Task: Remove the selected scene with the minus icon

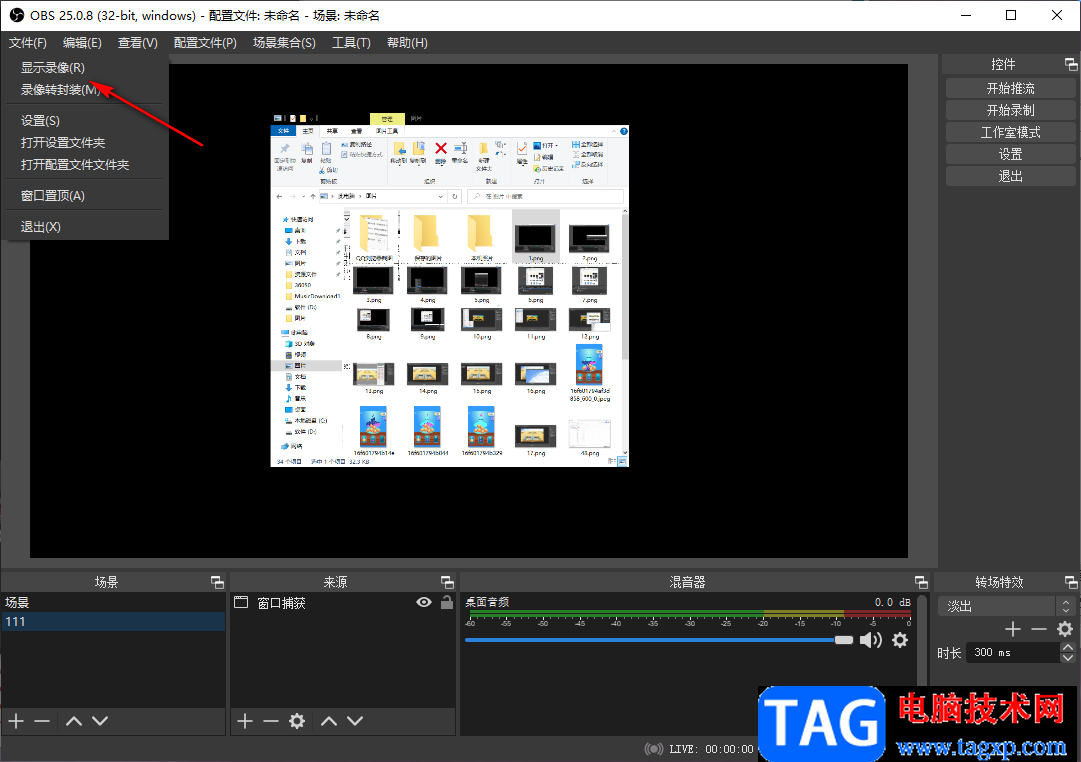Action: [x=42, y=721]
